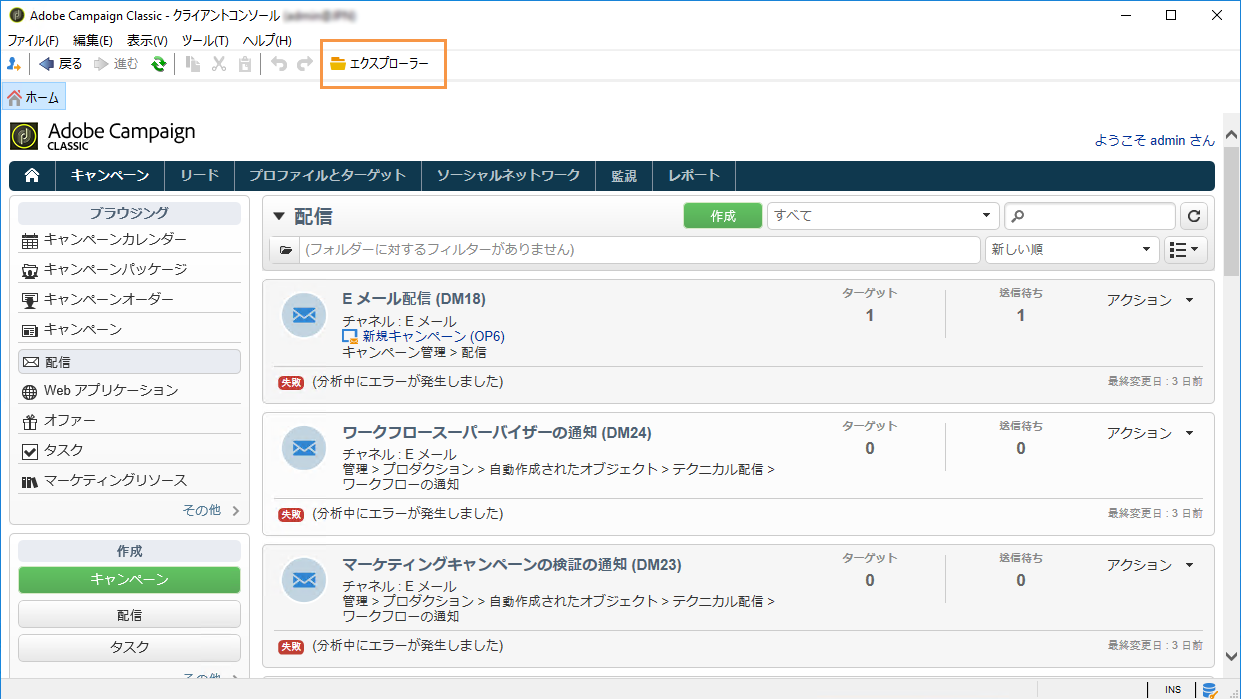This screenshot has height=699, width=1241.
Task: Open アクション dropdown for DM23
Action: click(x=1150, y=565)
